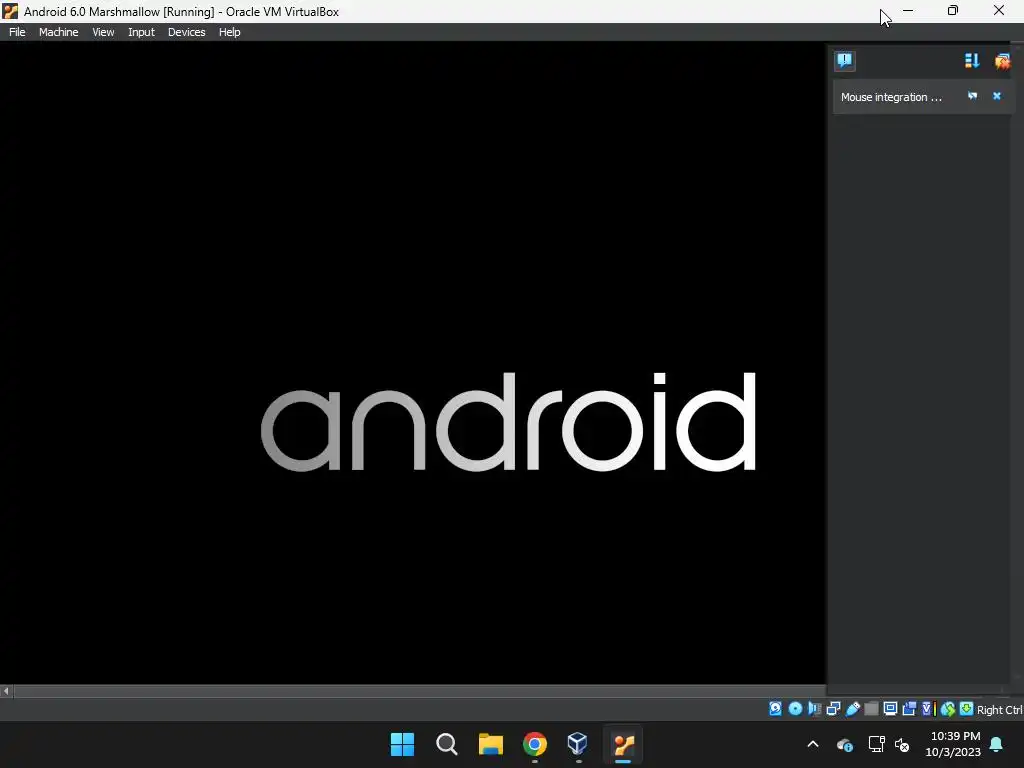Click the OneDrive cloud tray icon
Viewport: 1024px width, 768px height.
[x=844, y=744]
